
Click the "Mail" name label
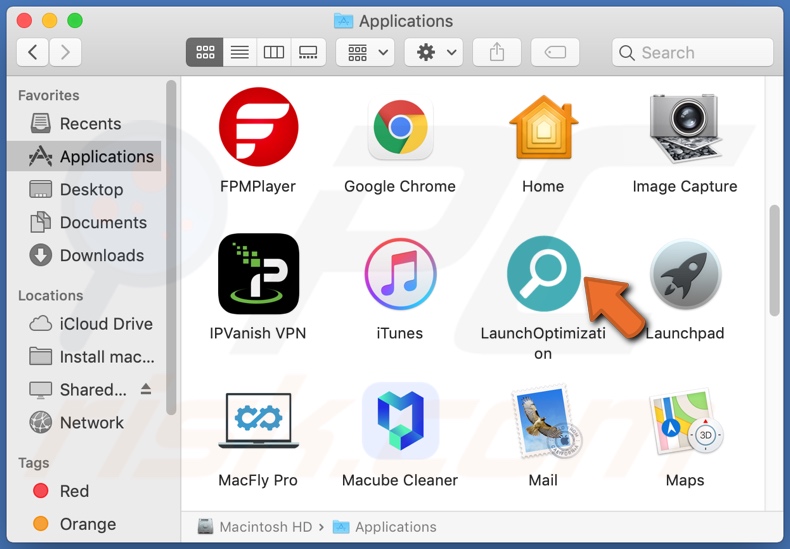click(x=543, y=481)
